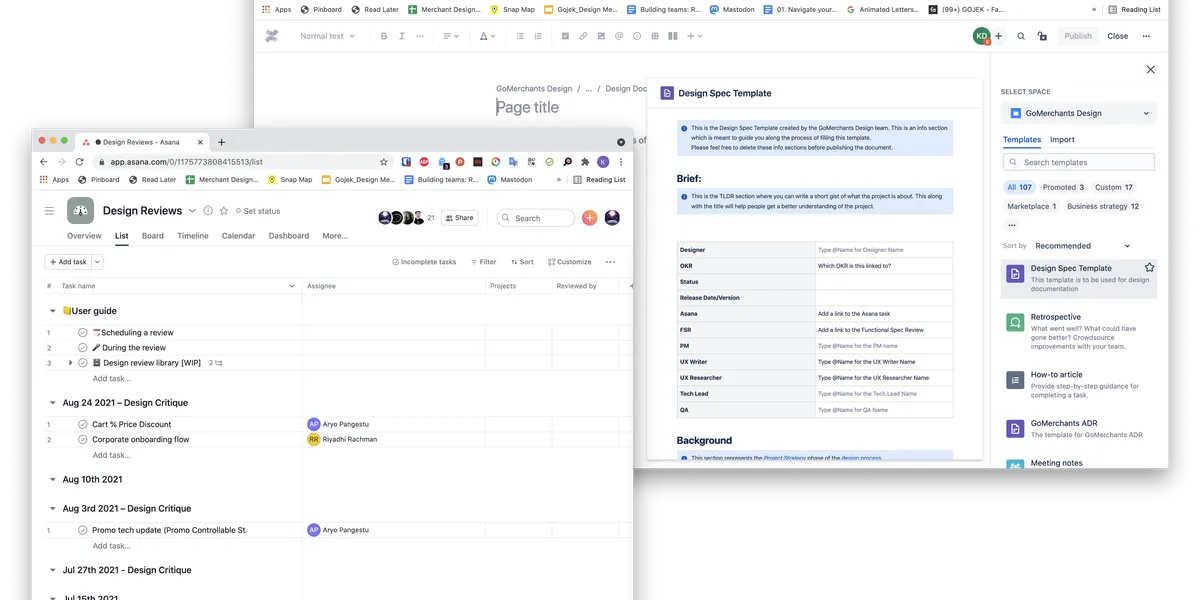Insert numbered list in Confluence editor
Viewport: 1200px width, 600px height.
(x=538, y=36)
